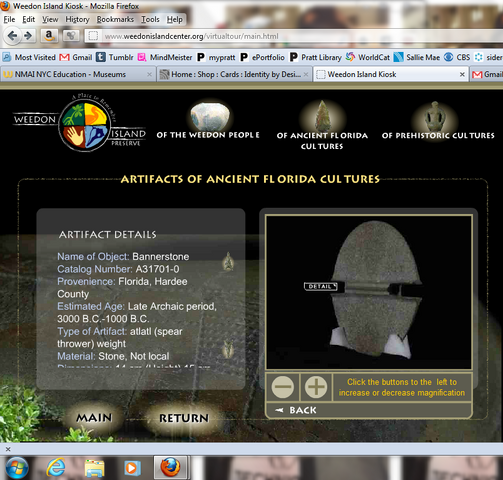Open the Prehistoric Cultures effigy vessel icon
The height and width of the screenshot is (480, 503).
pos(435,117)
